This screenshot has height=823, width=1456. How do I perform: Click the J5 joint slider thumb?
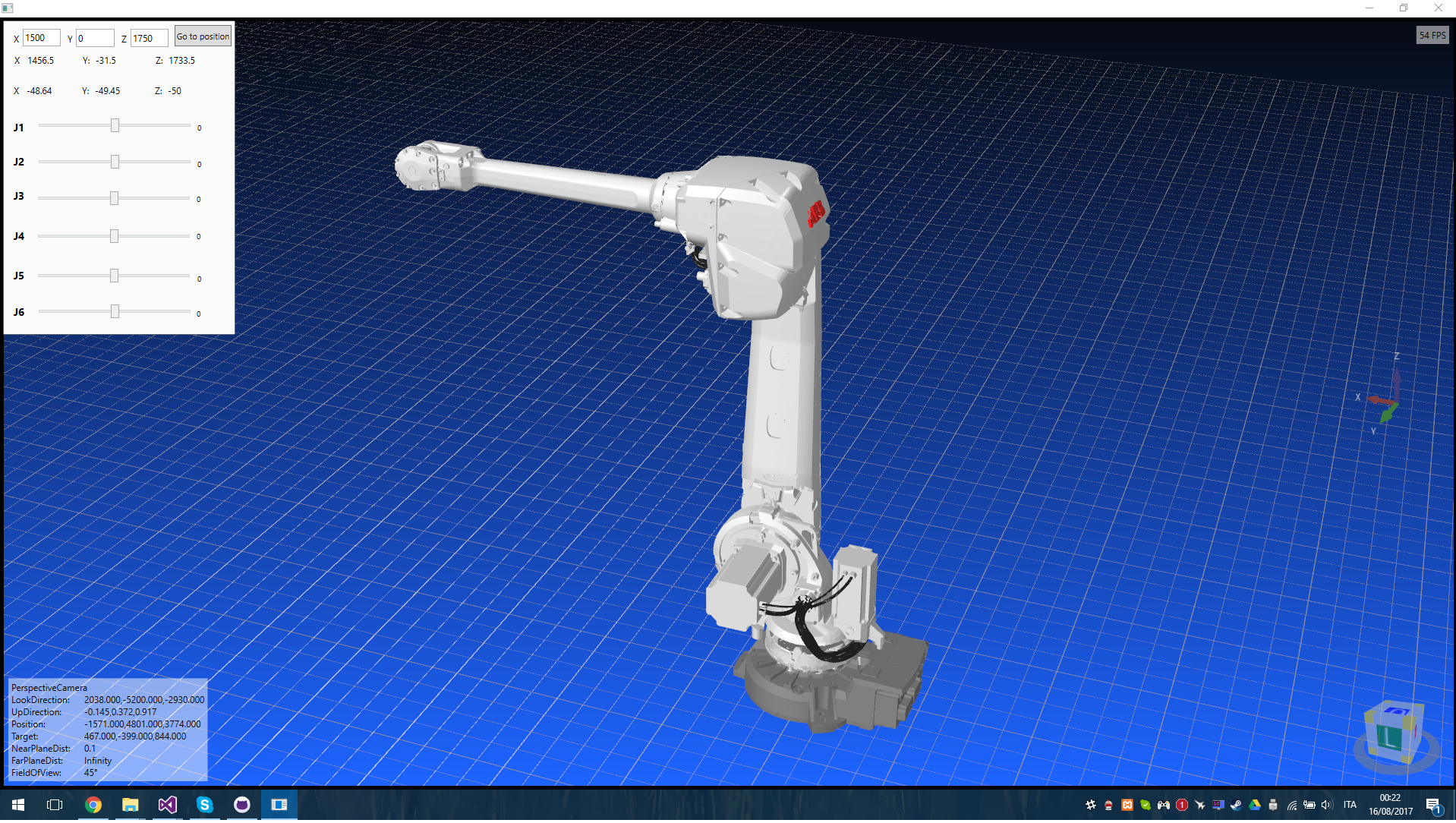pyautogui.click(x=114, y=276)
